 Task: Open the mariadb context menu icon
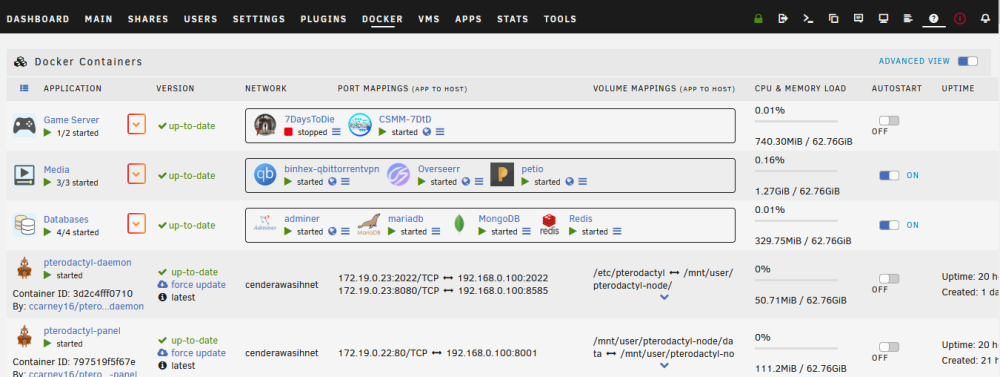pyautogui.click(x=436, y=232)
